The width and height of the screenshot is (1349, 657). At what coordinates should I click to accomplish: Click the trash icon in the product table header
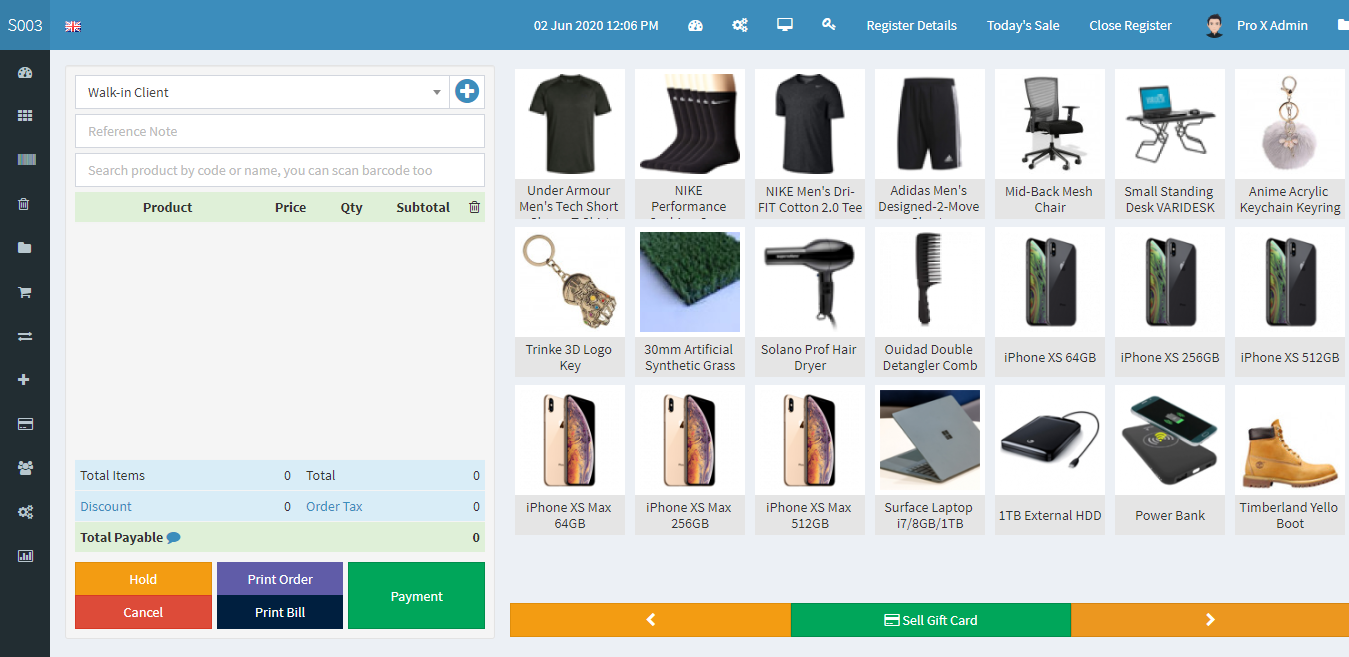[x=474, y=207]
